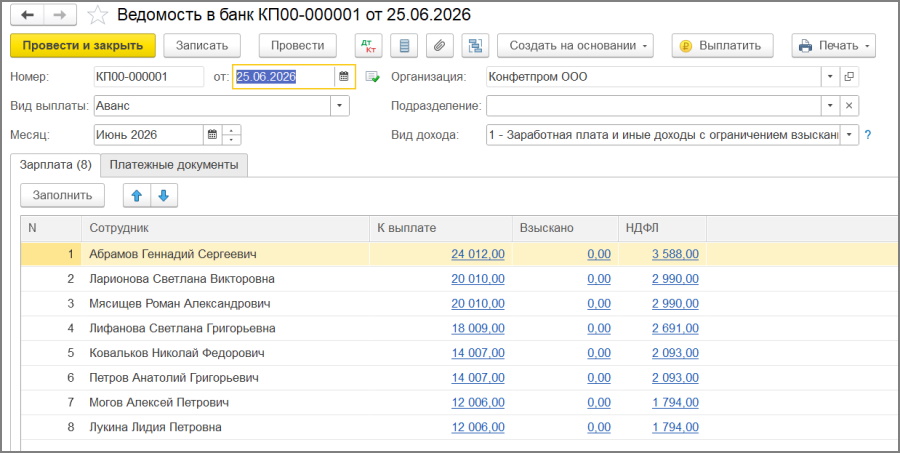The width and height of the screenshot is (900, 453).
Task: Click the empty Подразделение field
Action: click(x=654, y=106)
